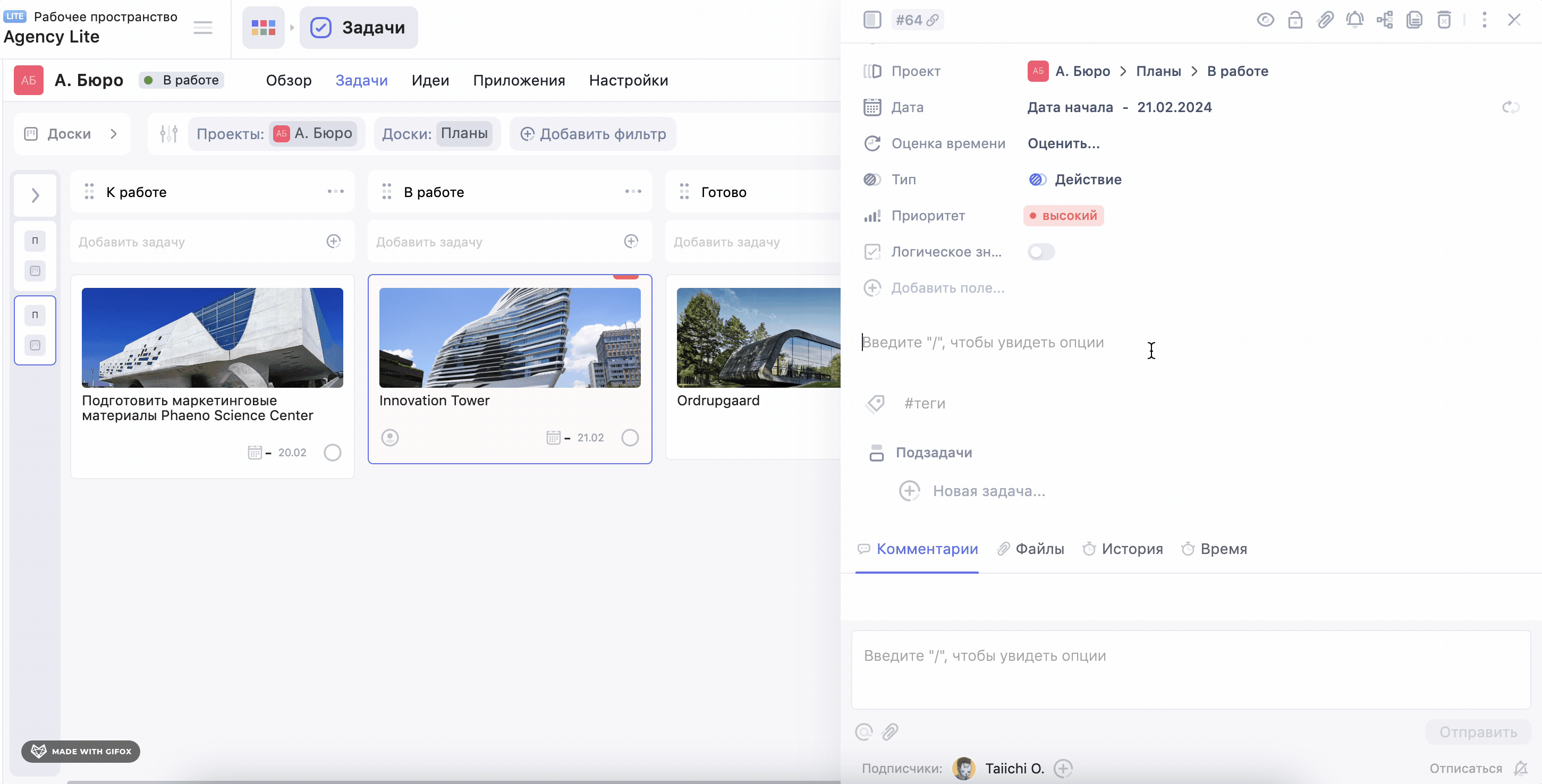Change the Проекты: А. Бюро filter
Screen dimensions: 1542x784
click(x=276, y=133)
